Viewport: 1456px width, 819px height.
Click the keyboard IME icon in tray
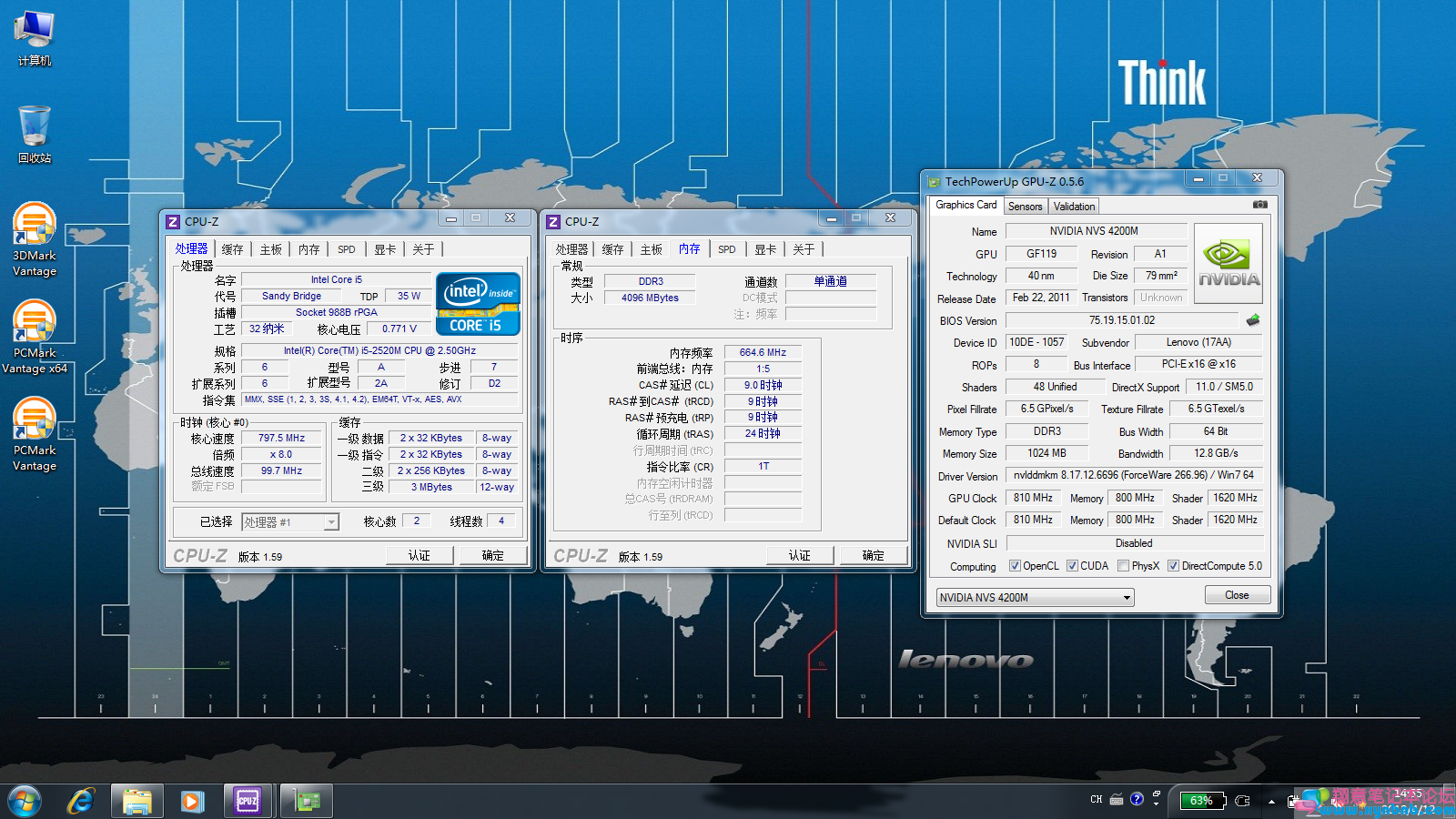click(x=1117, y=800)
